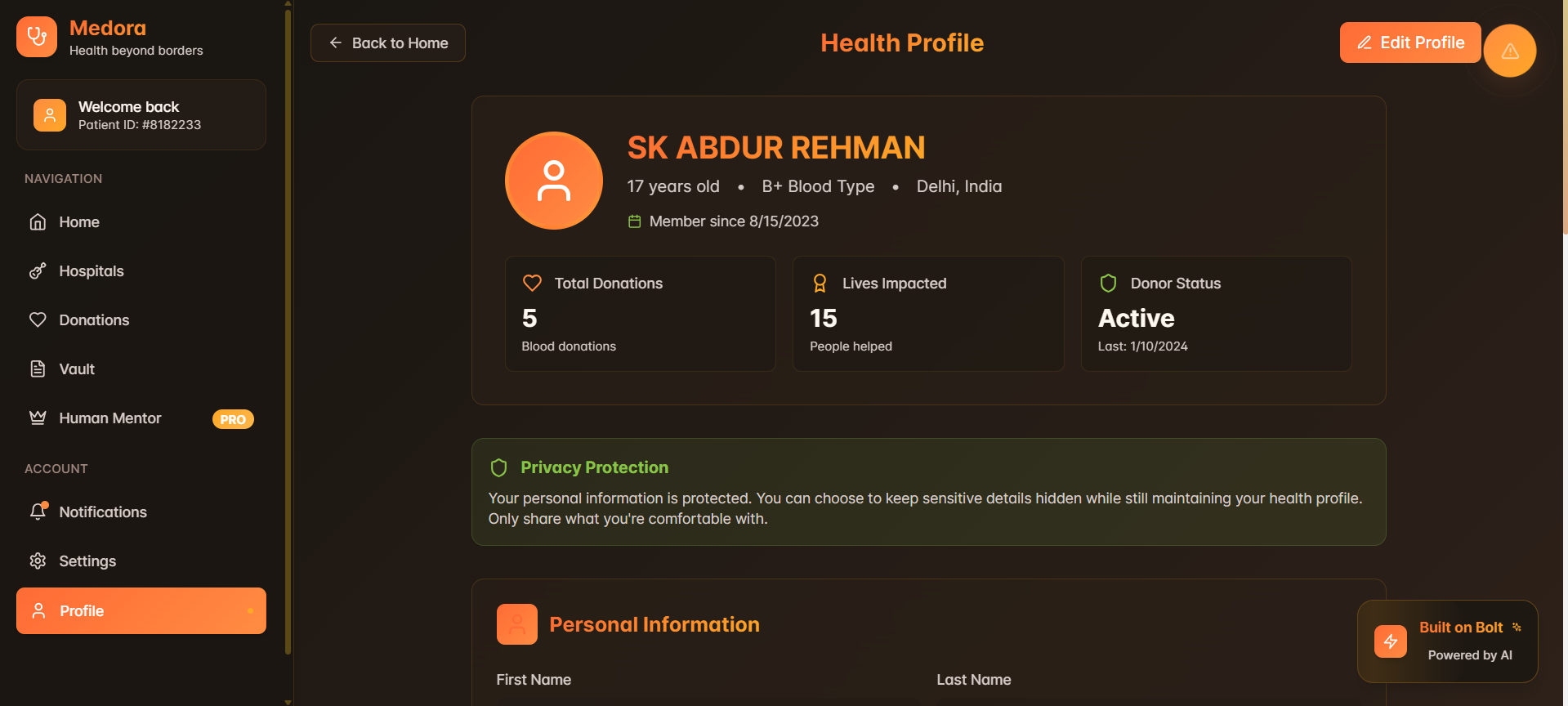Go to the Donations page
Screen dimensions: 1568x706
point(141,320)
